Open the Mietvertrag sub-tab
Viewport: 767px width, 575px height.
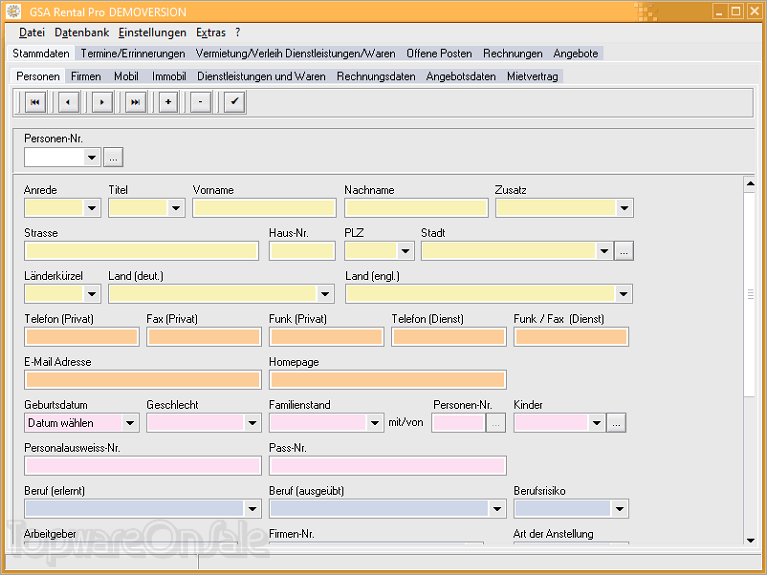click(x=533, y=76)
